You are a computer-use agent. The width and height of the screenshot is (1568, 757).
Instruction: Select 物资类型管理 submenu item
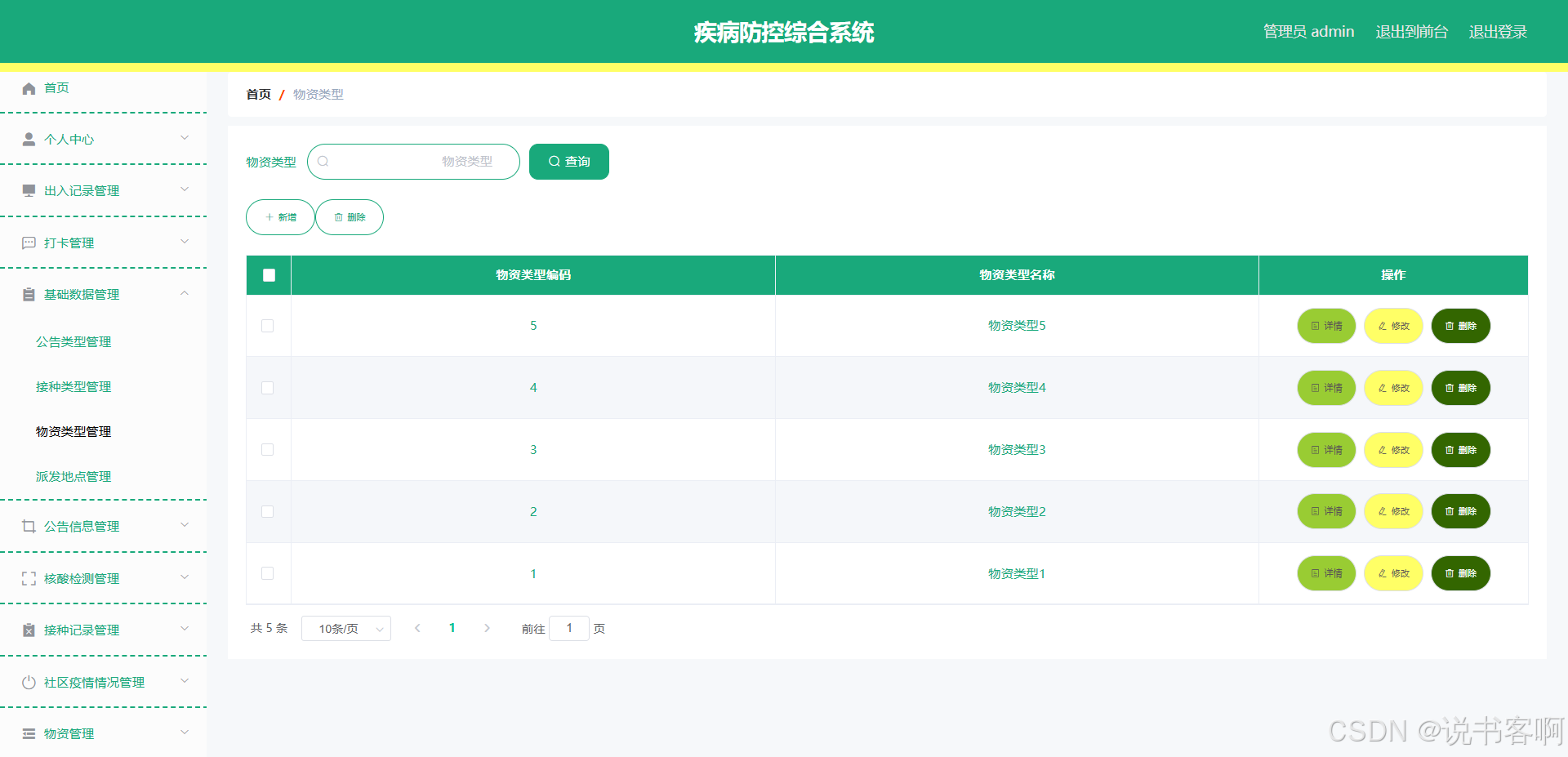coord(73,432)
